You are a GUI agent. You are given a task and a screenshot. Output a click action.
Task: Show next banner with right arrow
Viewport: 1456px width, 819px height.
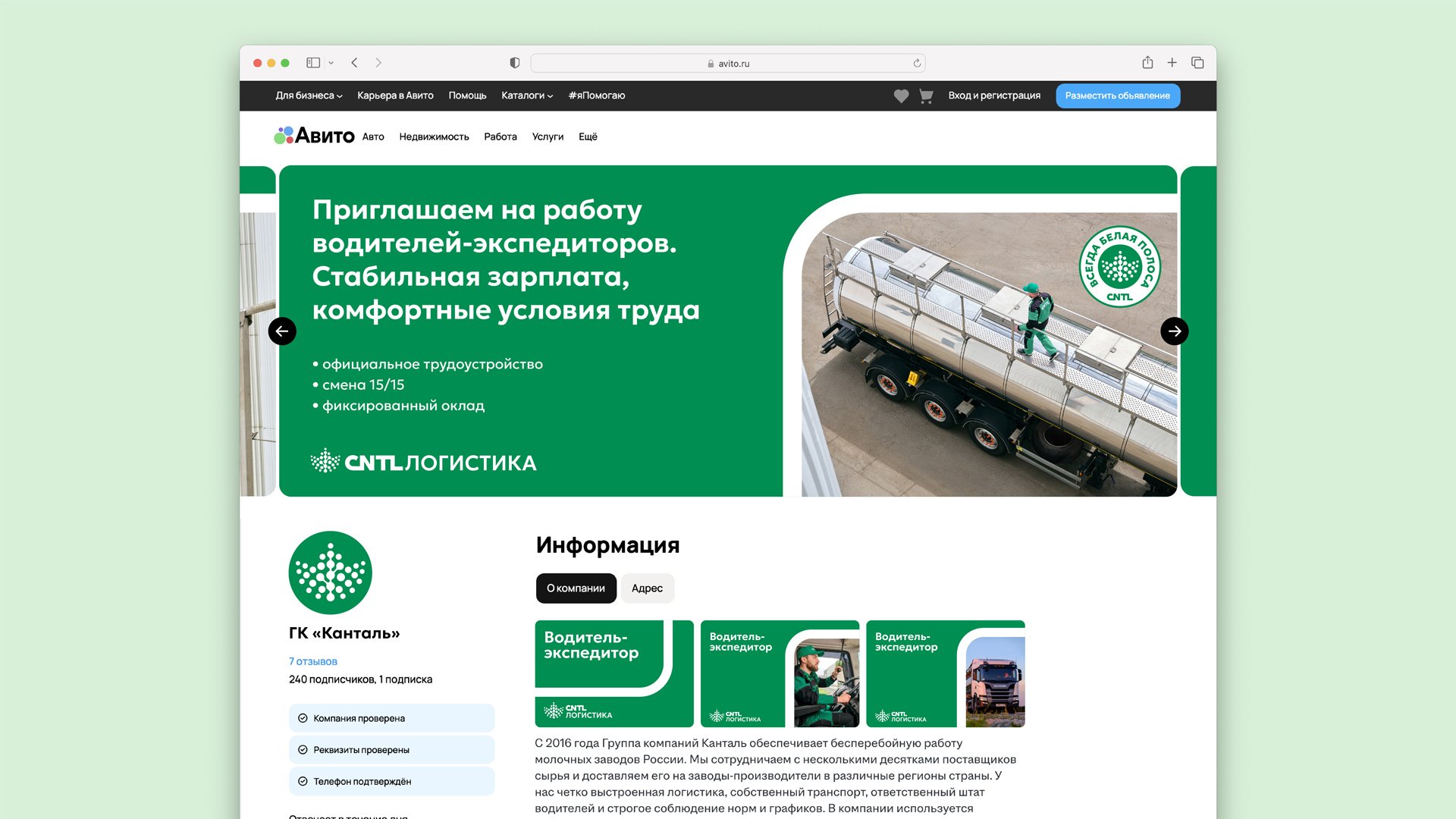tap(1175, 331)
